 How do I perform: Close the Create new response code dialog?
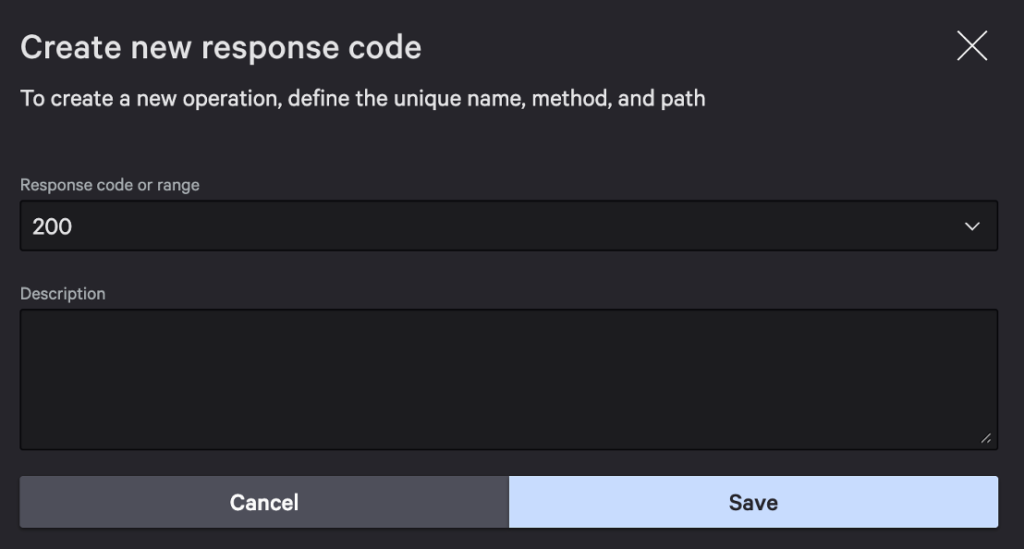[971, 46]
